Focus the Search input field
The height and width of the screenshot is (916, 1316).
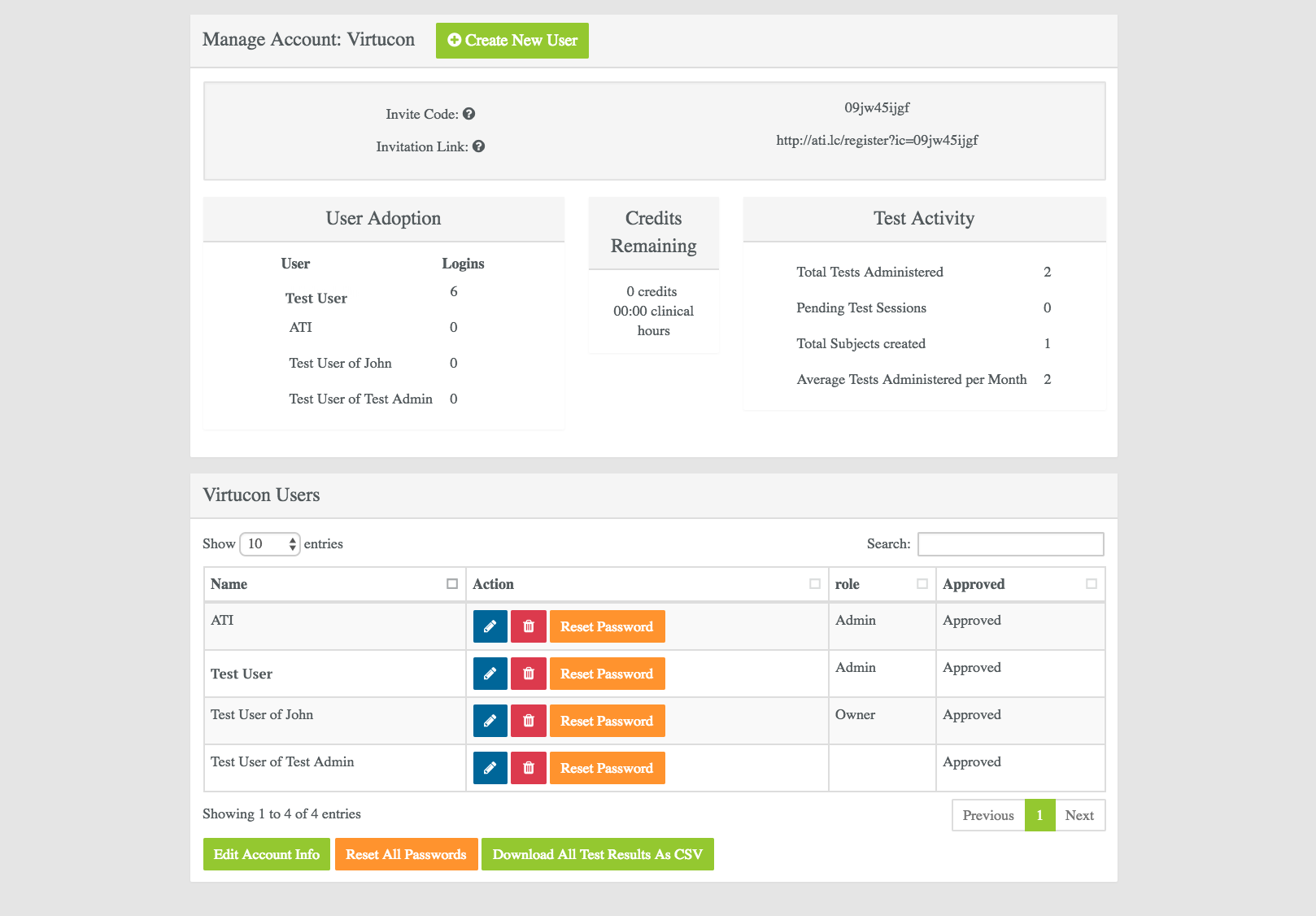pyautogui.click(x=1011, y=544)
